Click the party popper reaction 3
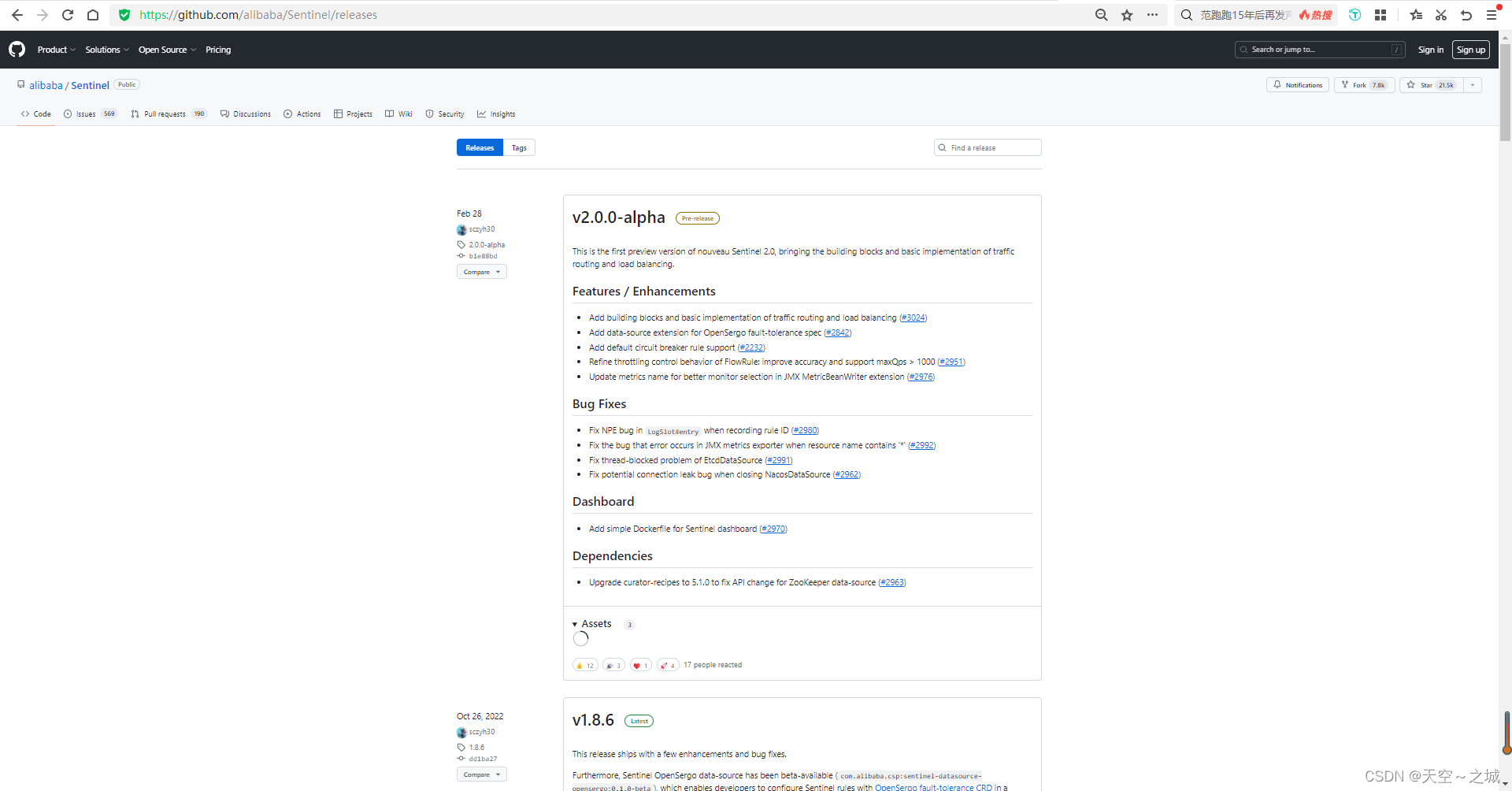 click(x=613, y=665)
